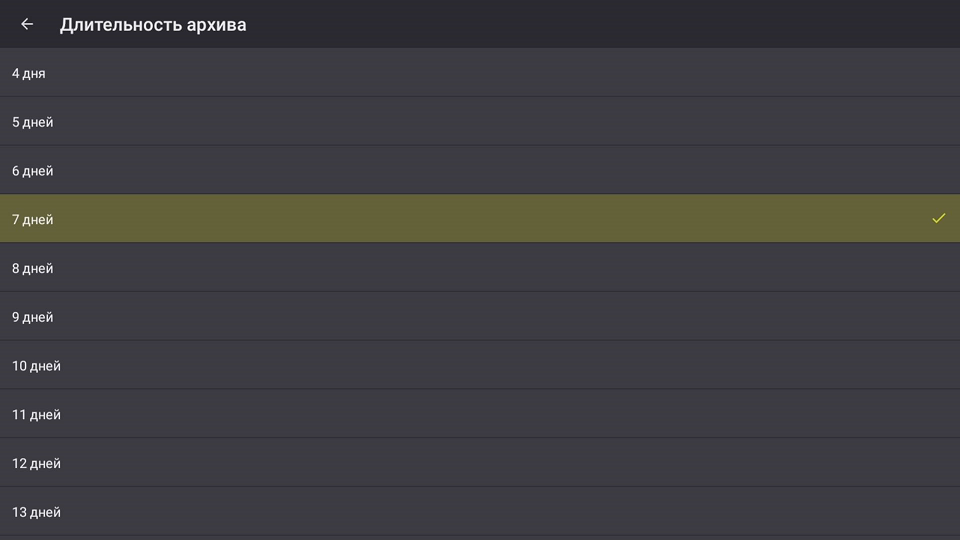Switch archive duration to "11 дней"
The width and height of the screenshot is (960, 540).
tap(480, 414)
